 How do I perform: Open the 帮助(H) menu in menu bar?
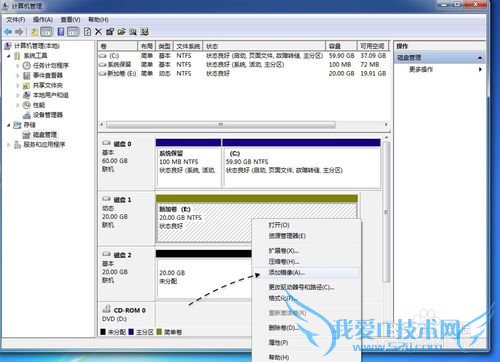coord(98,20)
